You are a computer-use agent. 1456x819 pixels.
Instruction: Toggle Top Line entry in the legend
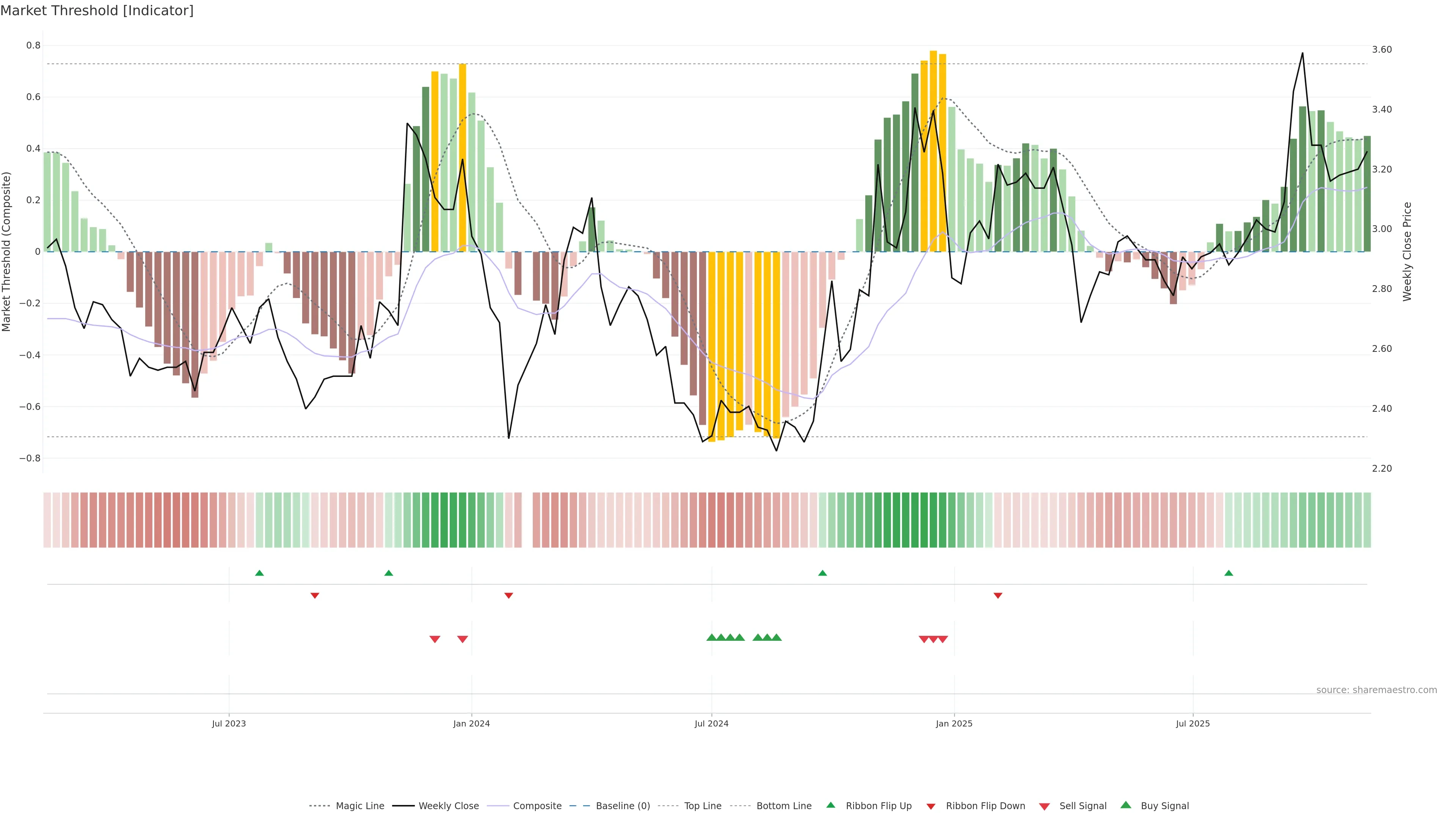point(703,806)
